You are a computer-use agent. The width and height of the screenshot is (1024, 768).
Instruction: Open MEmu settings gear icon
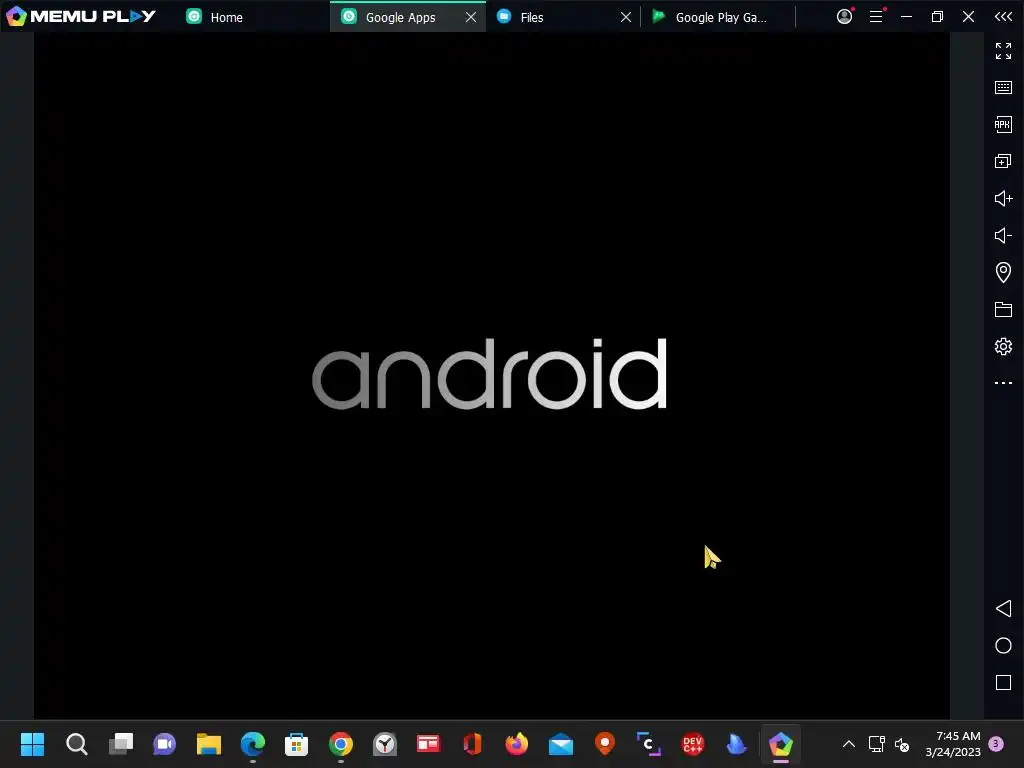1003,346
